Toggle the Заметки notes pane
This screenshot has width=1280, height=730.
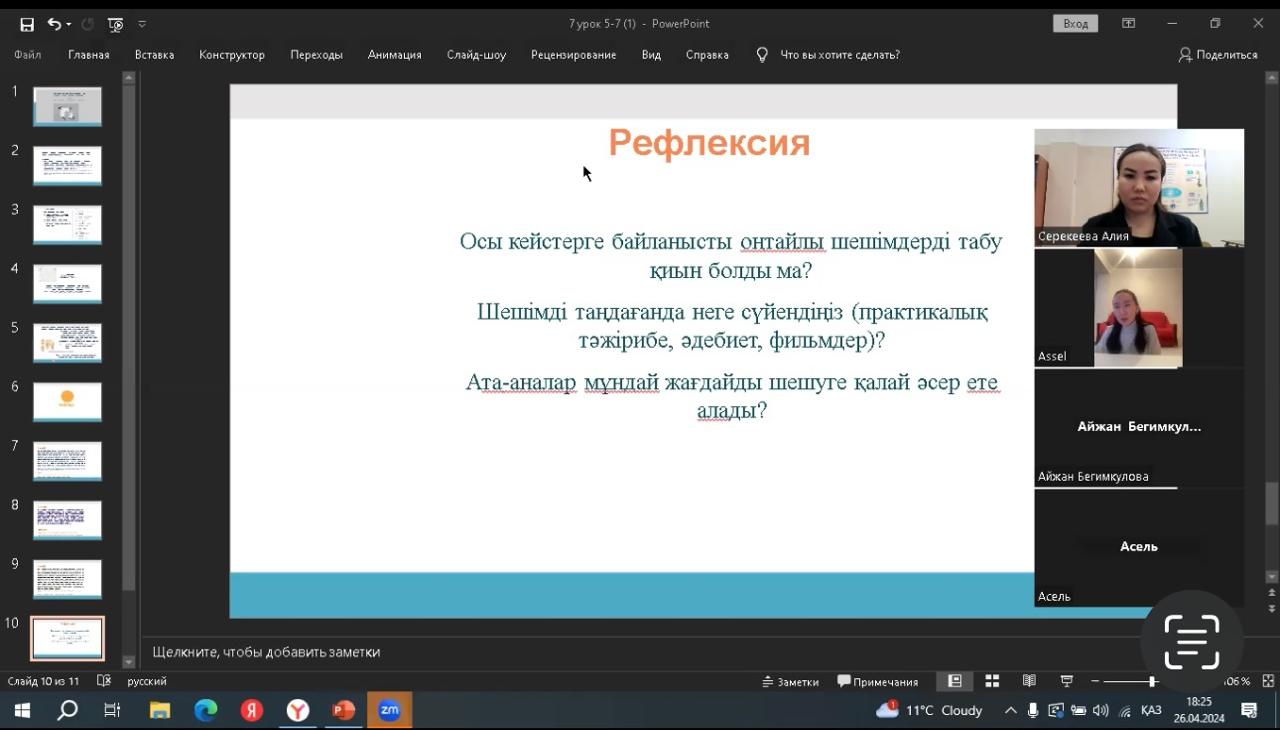point(790,682)
